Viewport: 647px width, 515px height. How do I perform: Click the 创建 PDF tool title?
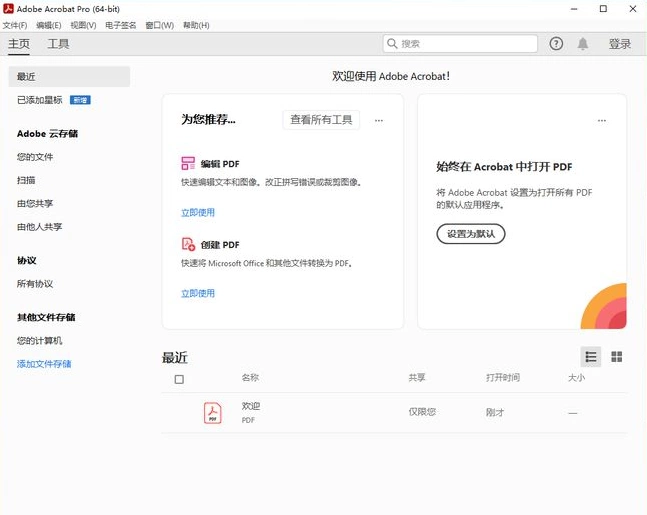(x=220, y=245)
